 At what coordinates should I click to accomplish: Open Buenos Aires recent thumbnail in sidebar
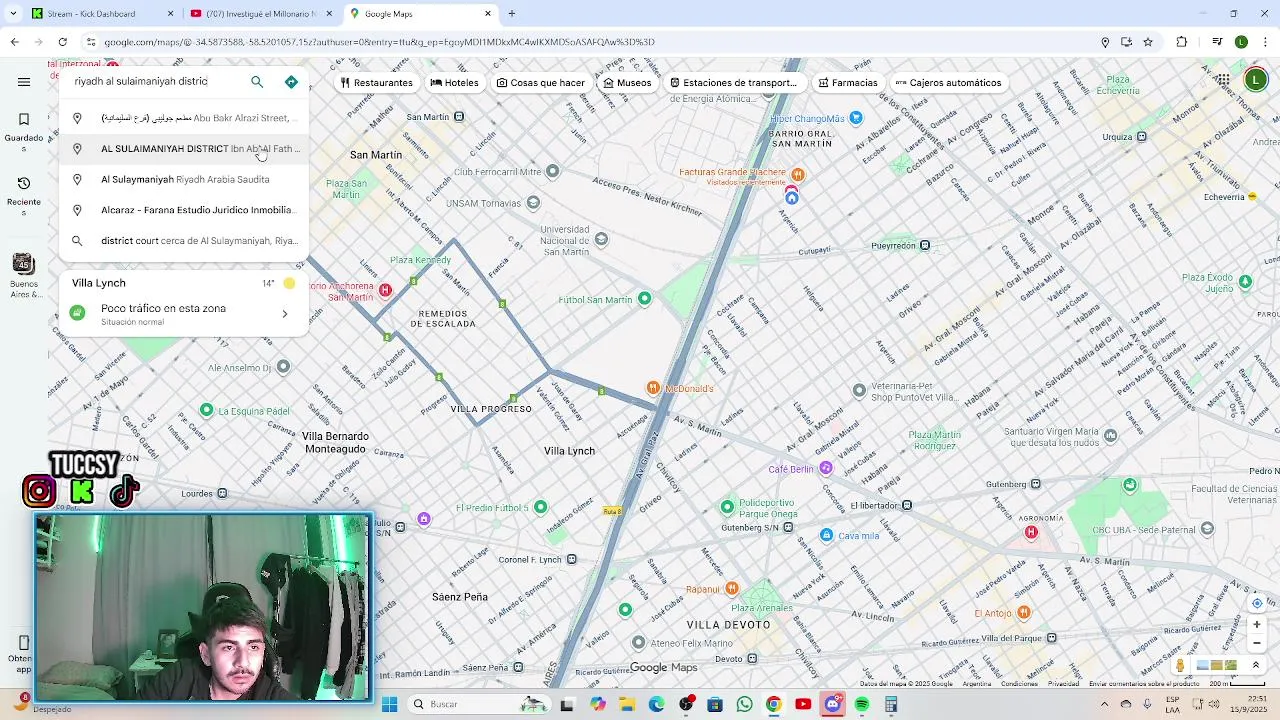(24, 275)
